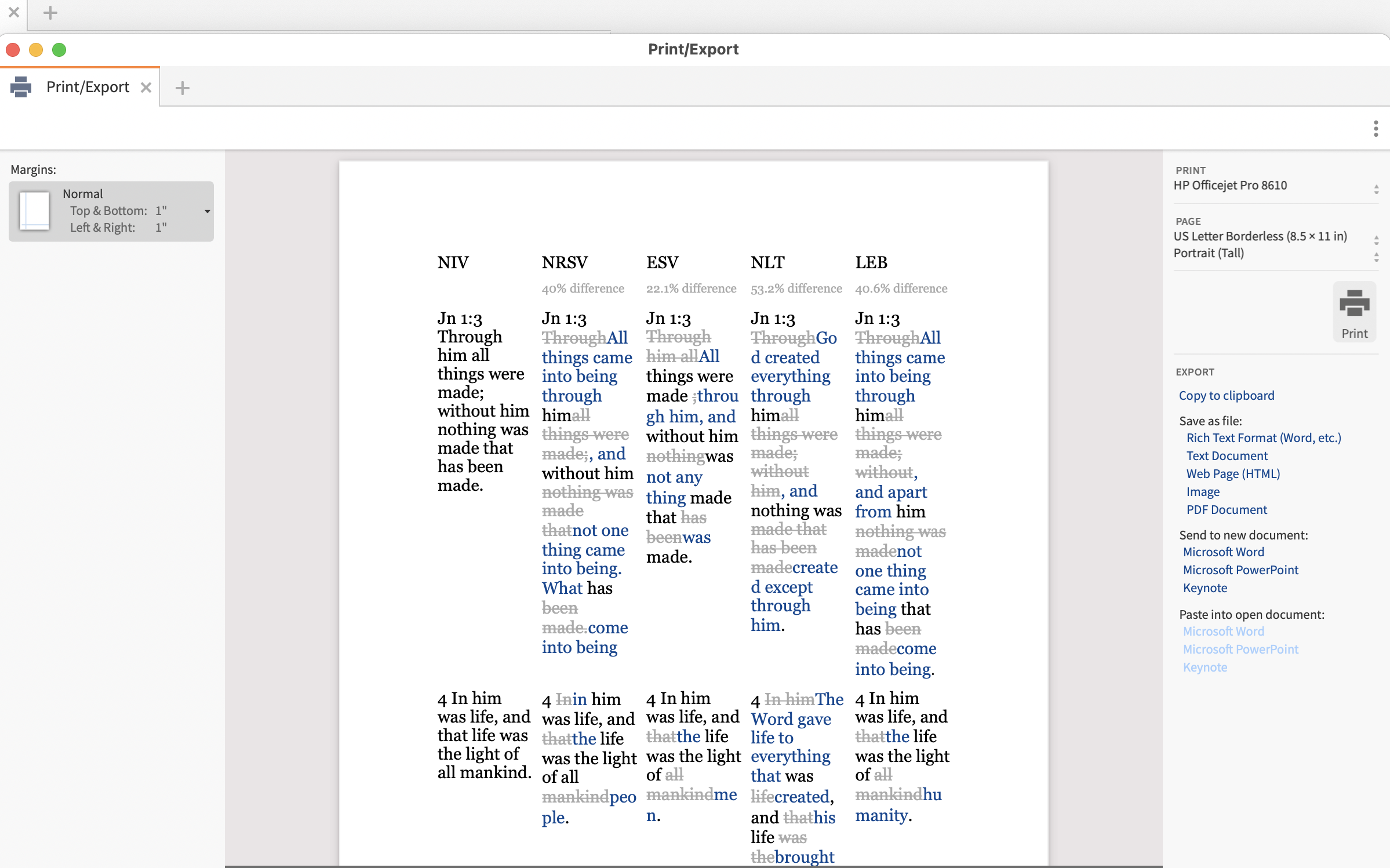This screenshot has height=868, width=1390.
Task: Click the NRSV column heading
Action: pos(565,262)
